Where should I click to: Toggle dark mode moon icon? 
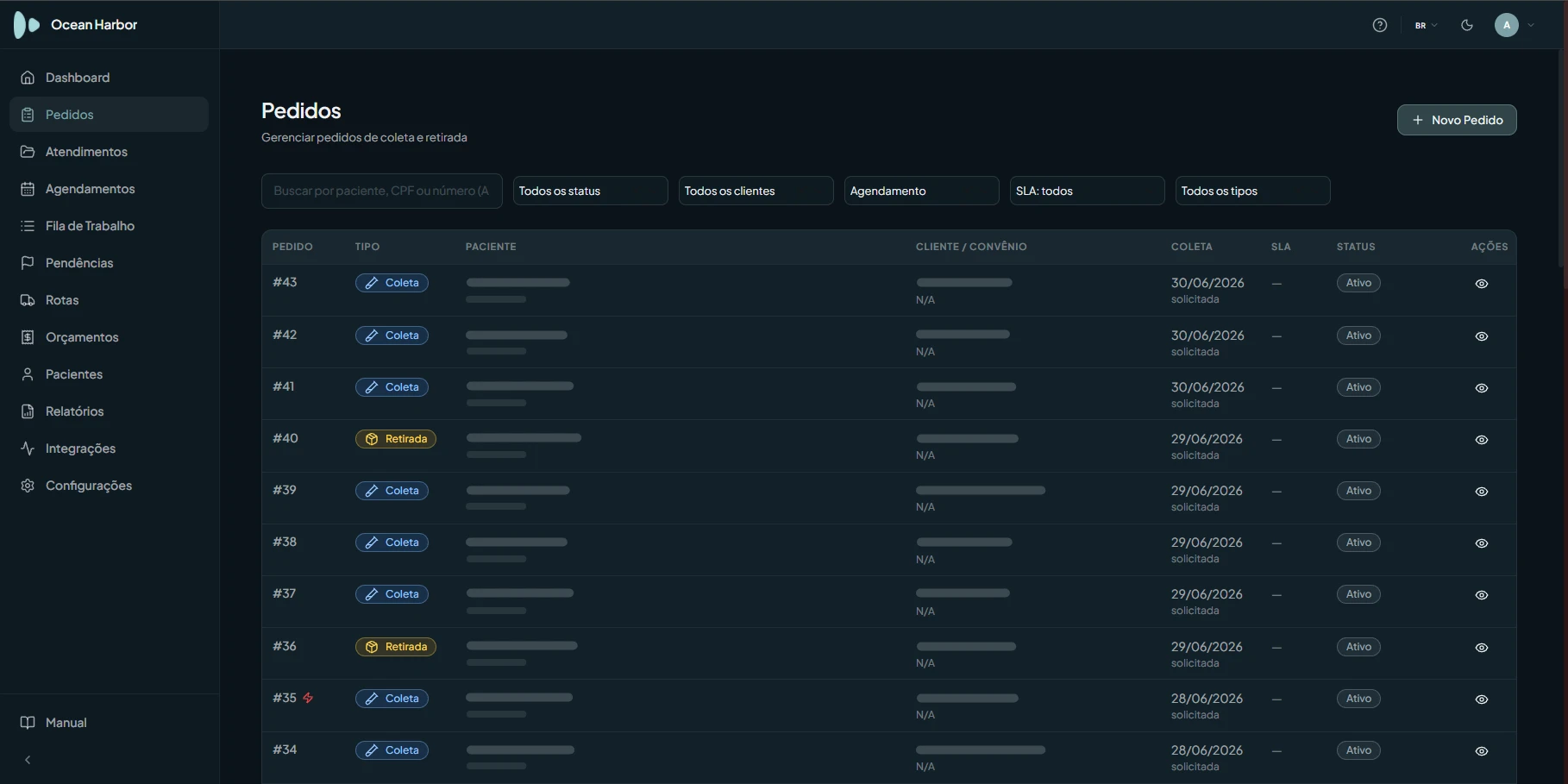(x=1467, y=25)
